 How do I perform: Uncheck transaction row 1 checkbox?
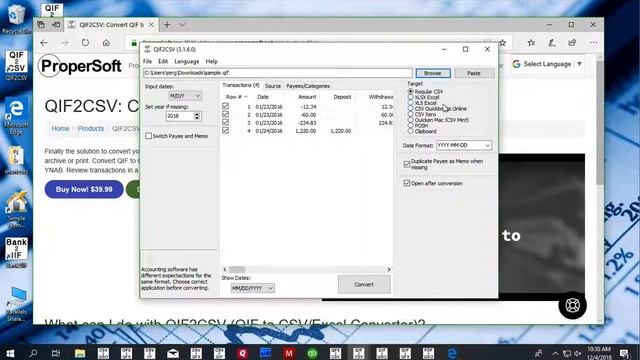click(225, 106)
